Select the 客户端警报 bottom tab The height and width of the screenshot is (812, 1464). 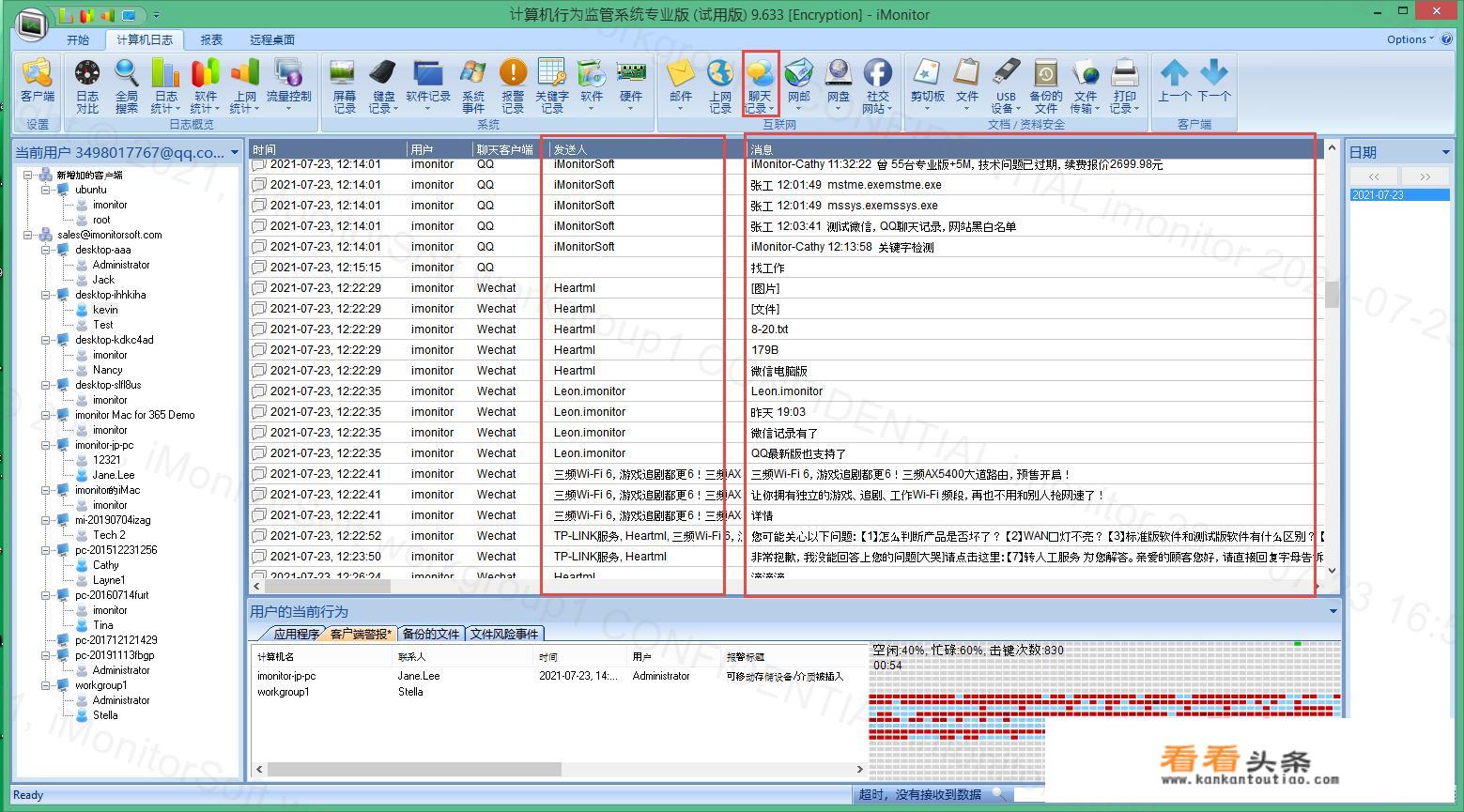(361, 634)
